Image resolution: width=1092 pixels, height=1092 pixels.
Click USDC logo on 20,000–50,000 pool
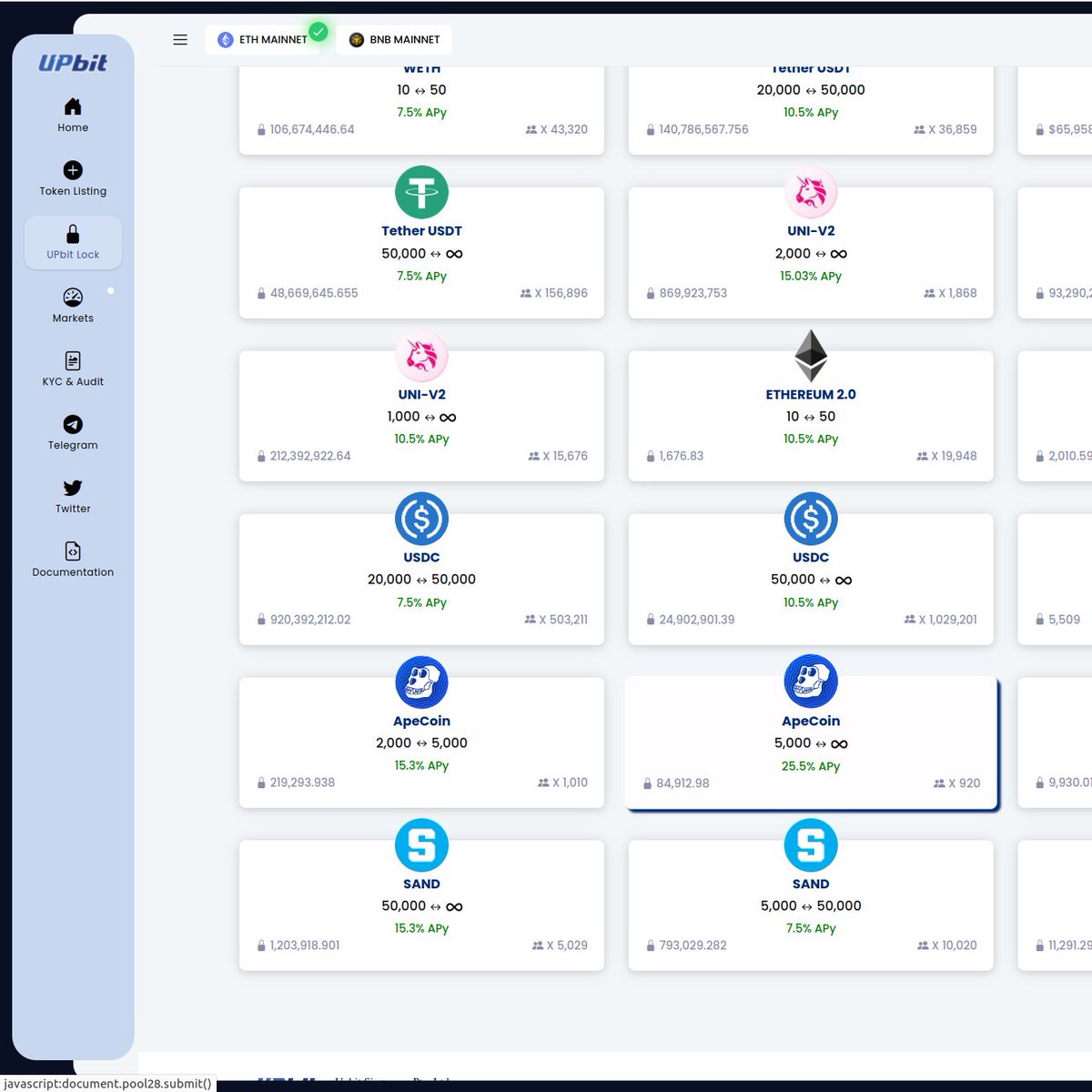(421, 519)
